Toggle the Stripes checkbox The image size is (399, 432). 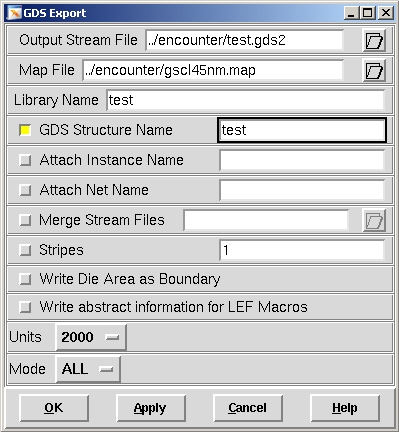[x=25, y=250]
